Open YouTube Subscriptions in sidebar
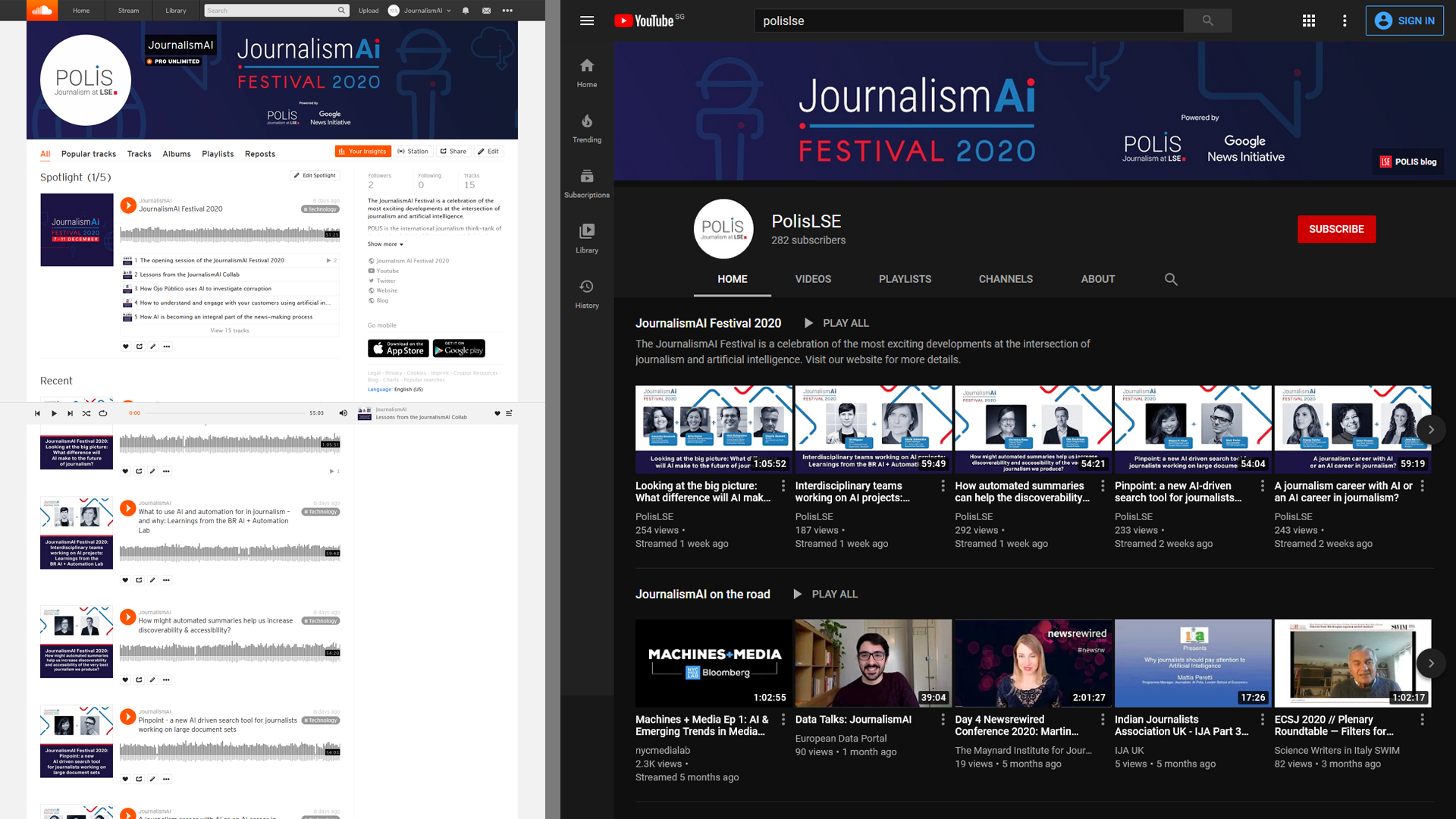Image resolution: width=1456 pixels, height=819 pixels. click(587, 184)
